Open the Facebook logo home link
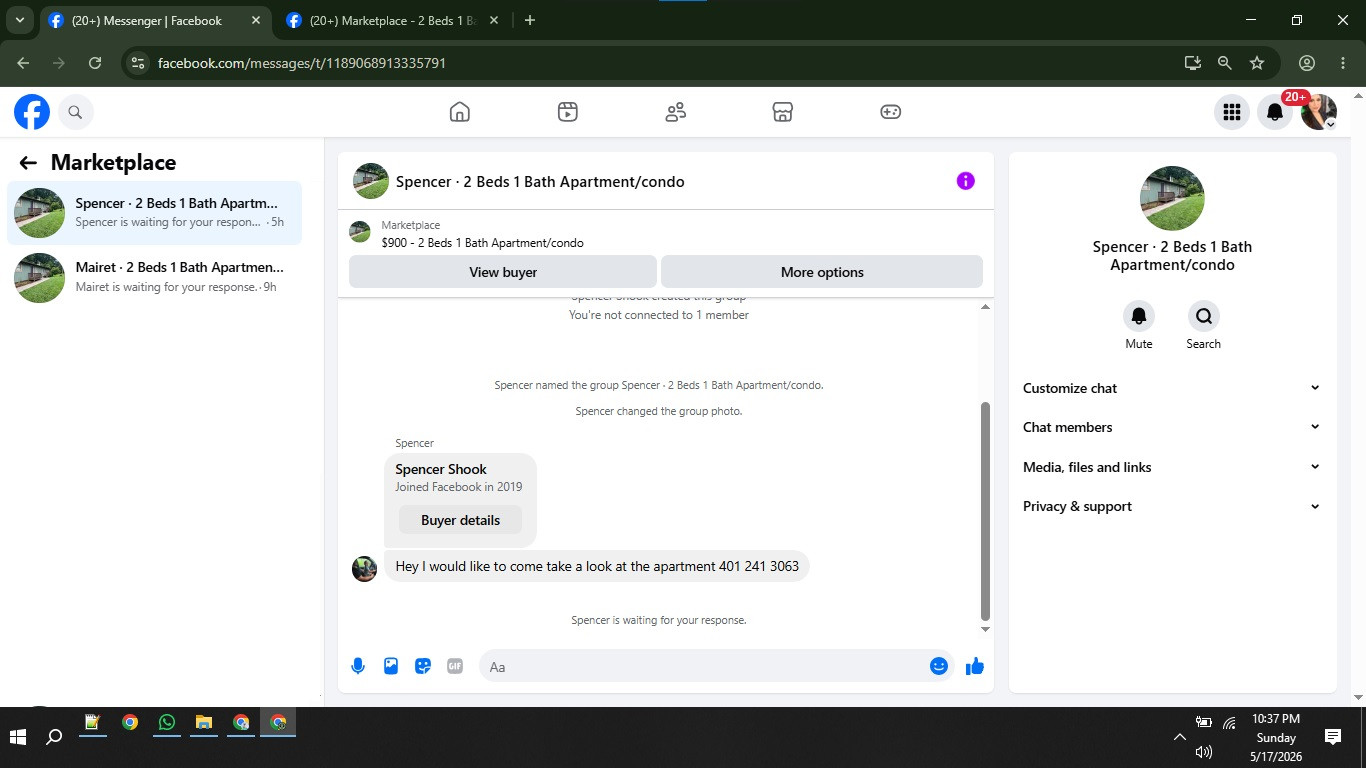Image resolution: width=1366 pixels, height=768 pixels. (32, 112)
